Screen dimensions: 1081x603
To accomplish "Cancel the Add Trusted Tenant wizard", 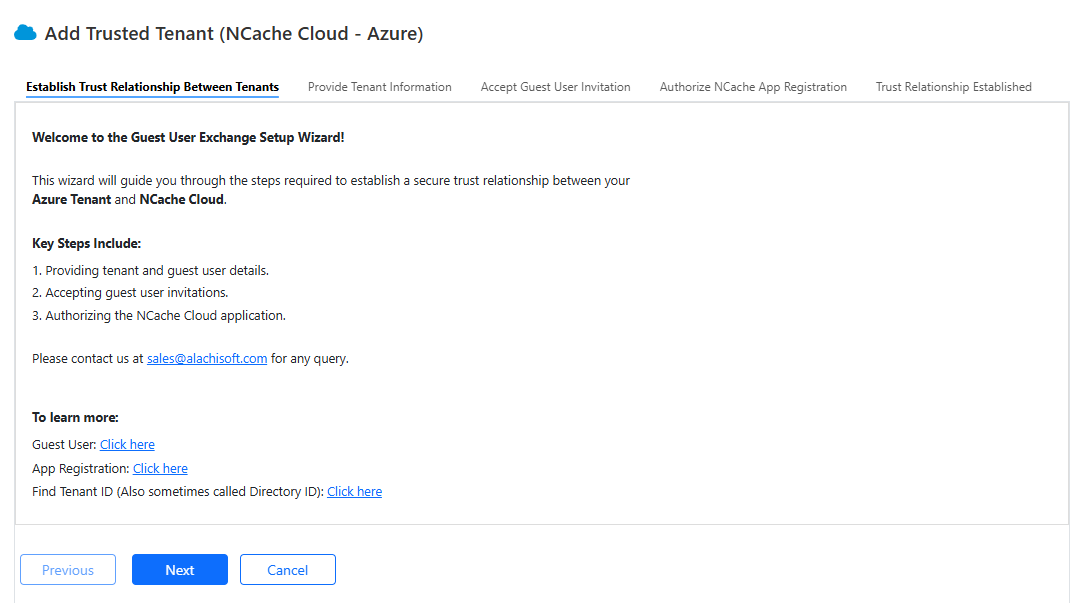I will (x=287, y=569).
